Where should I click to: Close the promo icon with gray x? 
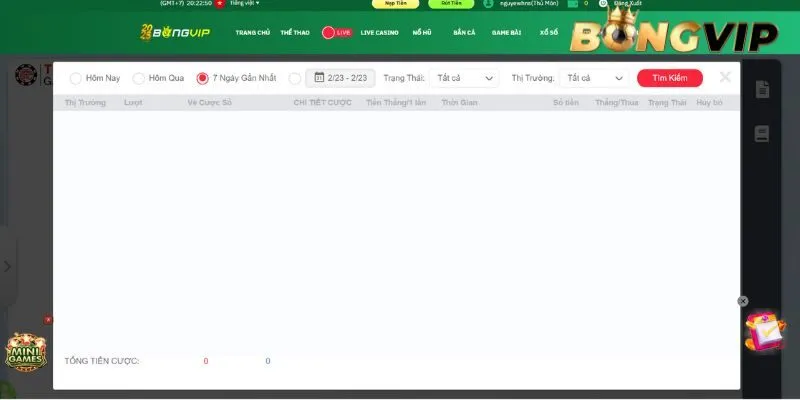coord(743,301)
